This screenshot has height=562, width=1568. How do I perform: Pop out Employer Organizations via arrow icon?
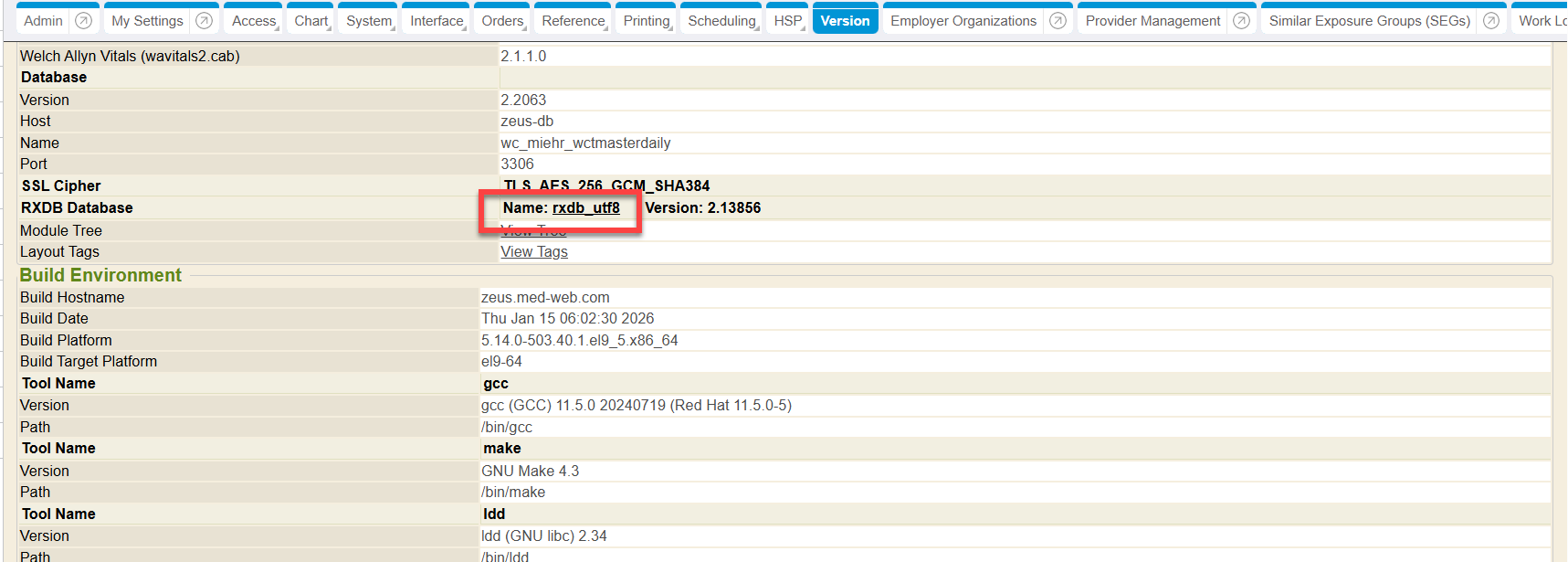[x=1058, y=21]
